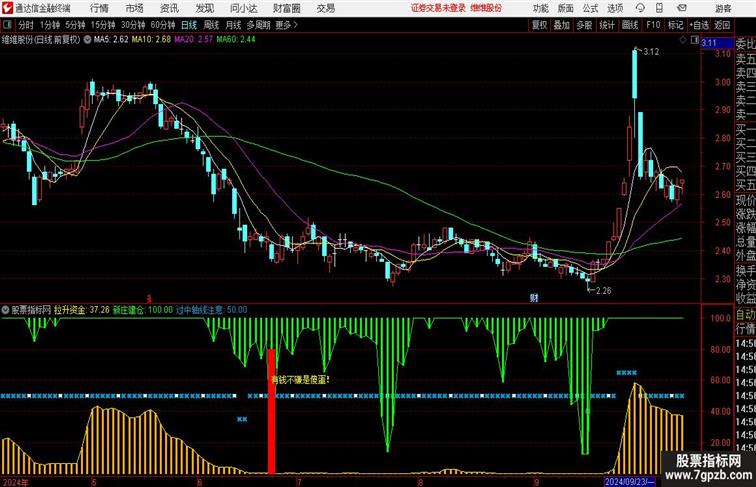Click the 过中轴线注意: 50.00 label
The width and height of the screenshot is (756, 487).
(x=211, y=310)
